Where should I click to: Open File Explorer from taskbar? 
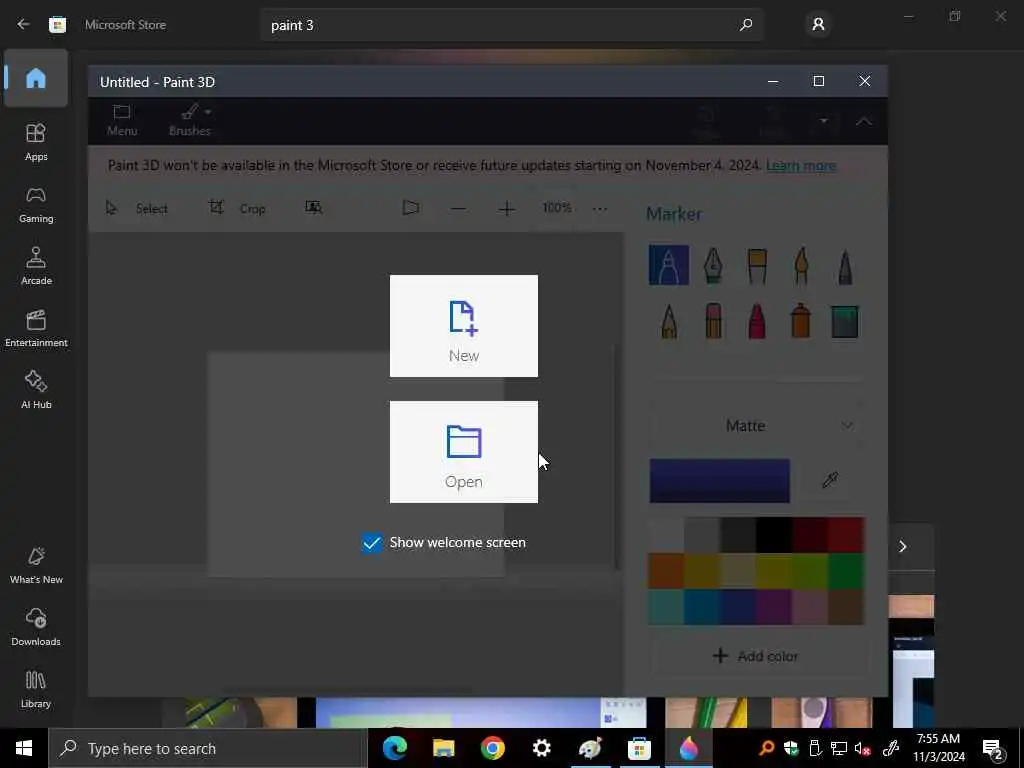(443, 748)
